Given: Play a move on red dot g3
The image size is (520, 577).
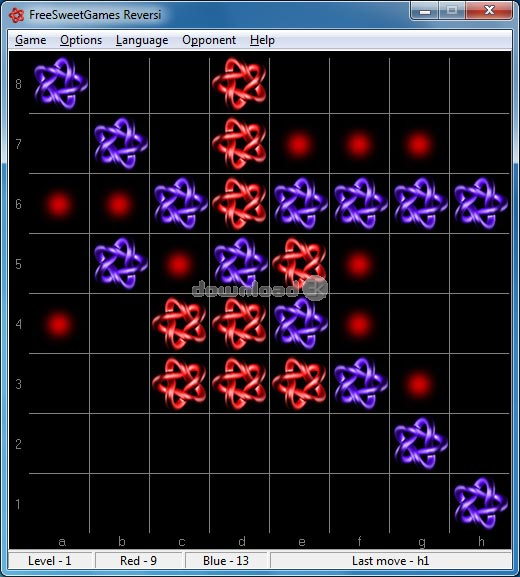Looking at the screenshot, I should [x=419, y=384].
